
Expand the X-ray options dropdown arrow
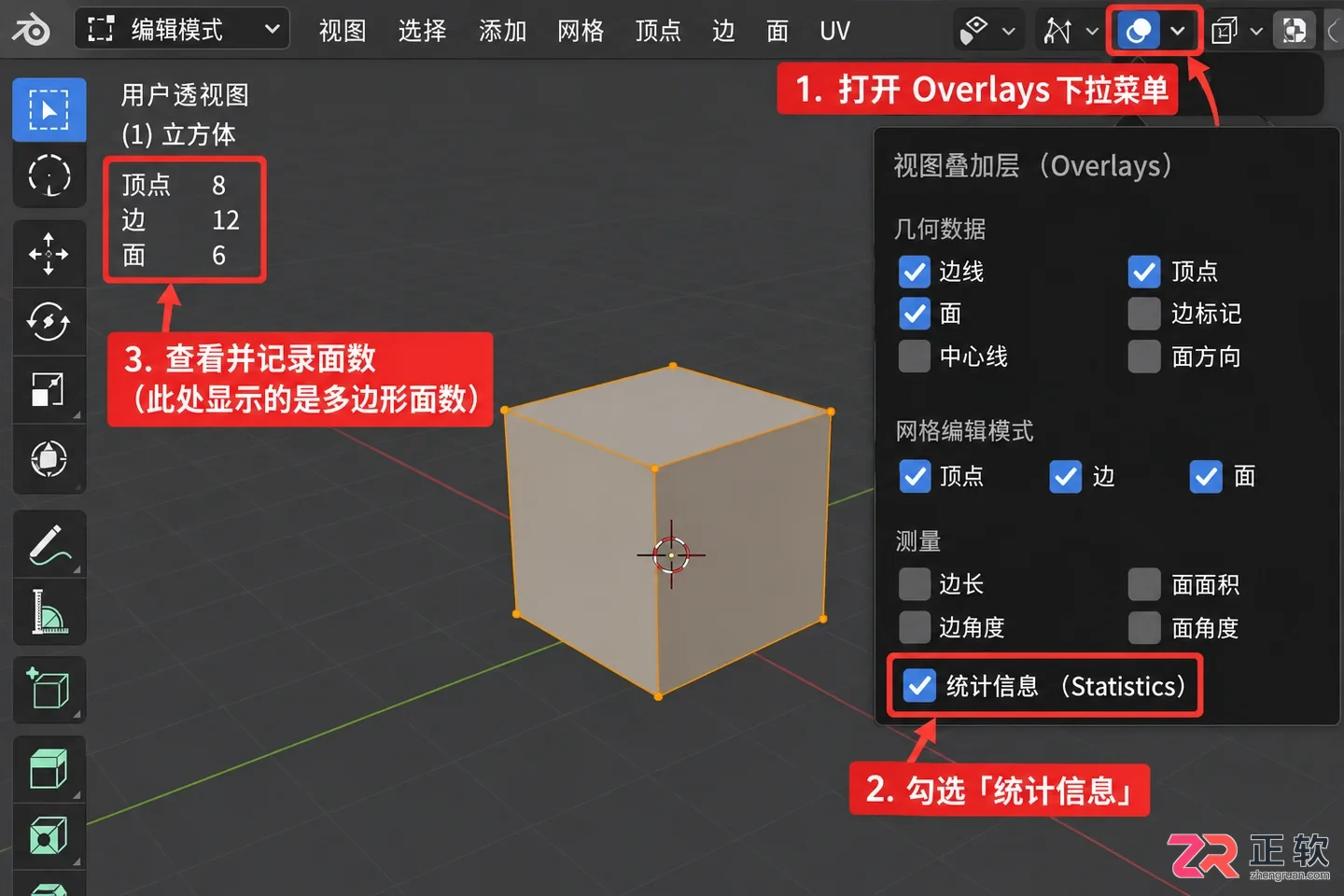(x=1256, y=31)
